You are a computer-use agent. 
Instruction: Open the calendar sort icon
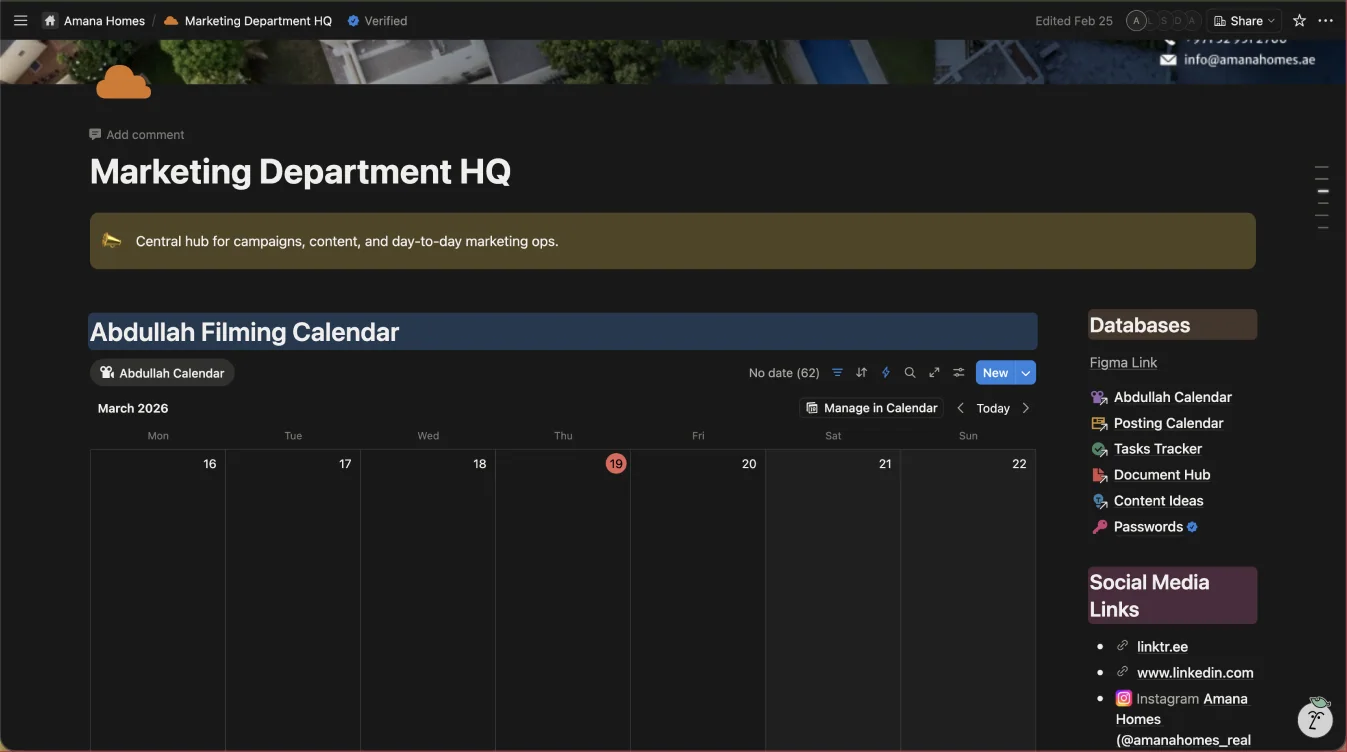861,373
